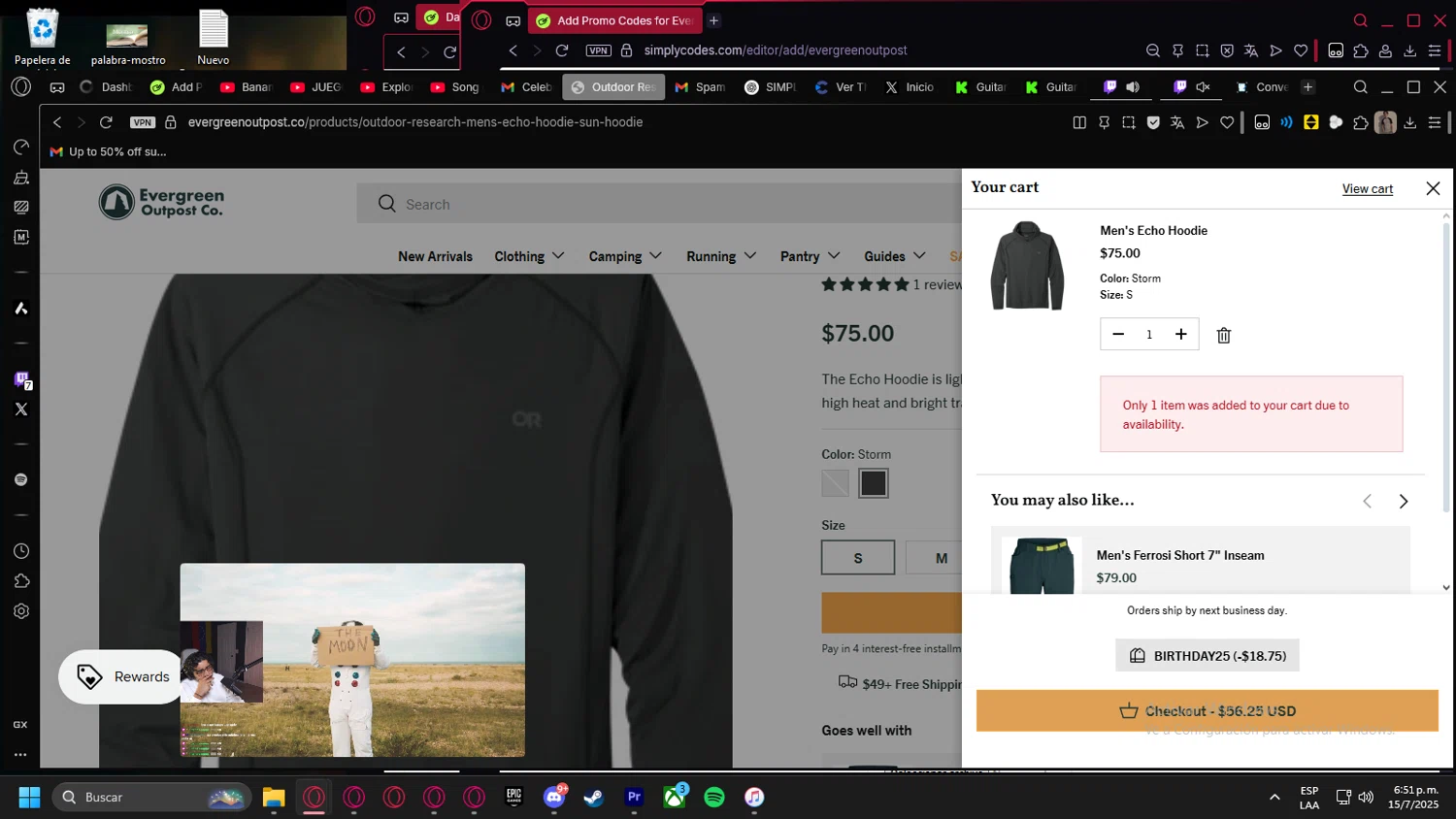Expand the Pantry dropdown menu

point(810,256)
